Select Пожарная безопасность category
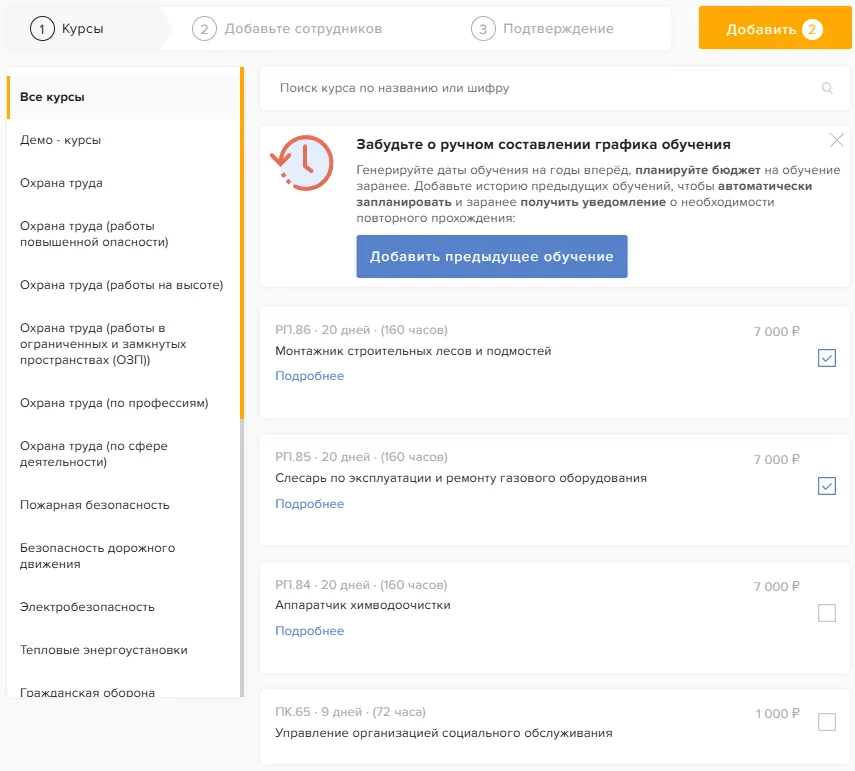Viewport: 855px width, 771px height. [x=123, y=505]
